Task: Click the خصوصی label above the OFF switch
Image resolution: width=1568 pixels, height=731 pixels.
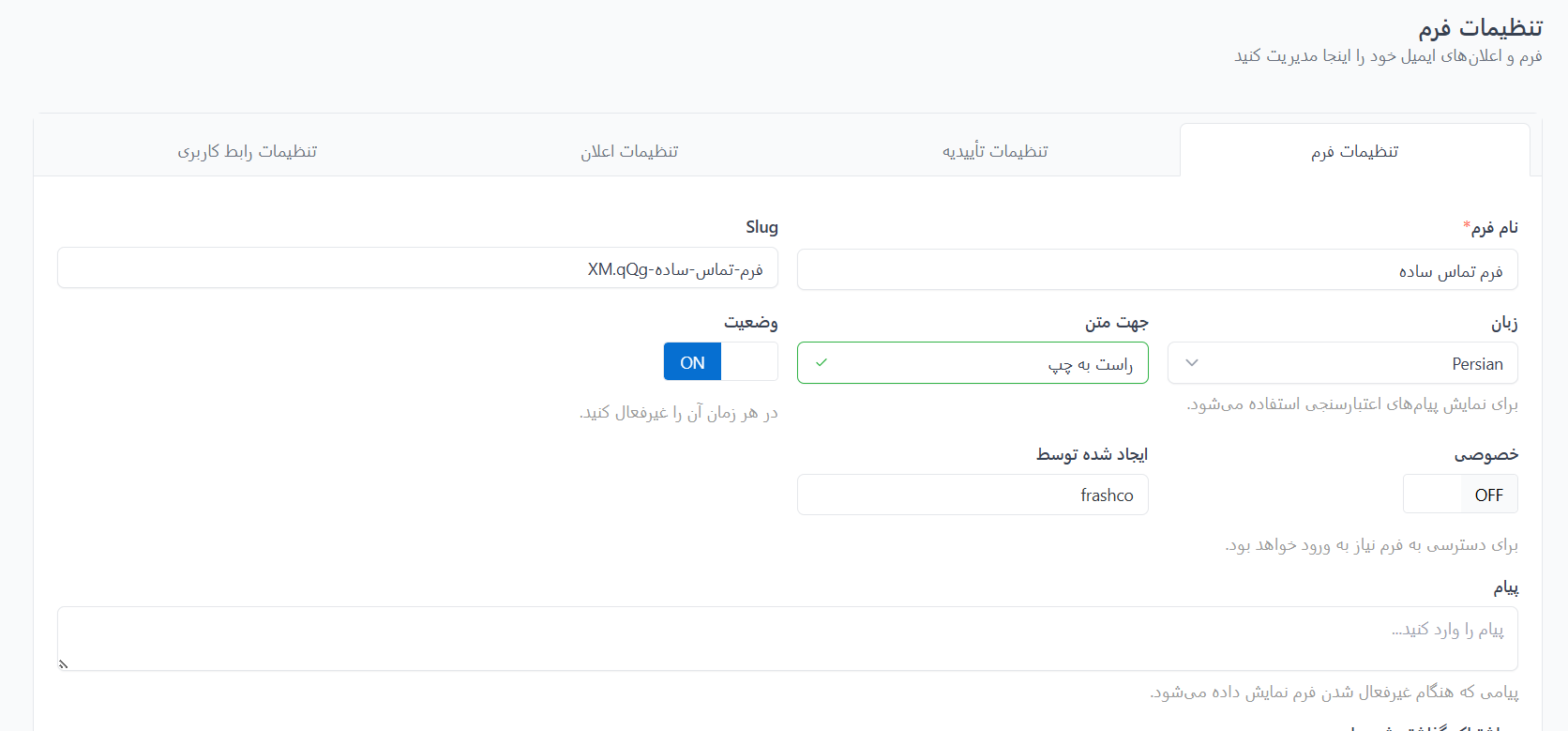Action: coord(1485,455)
